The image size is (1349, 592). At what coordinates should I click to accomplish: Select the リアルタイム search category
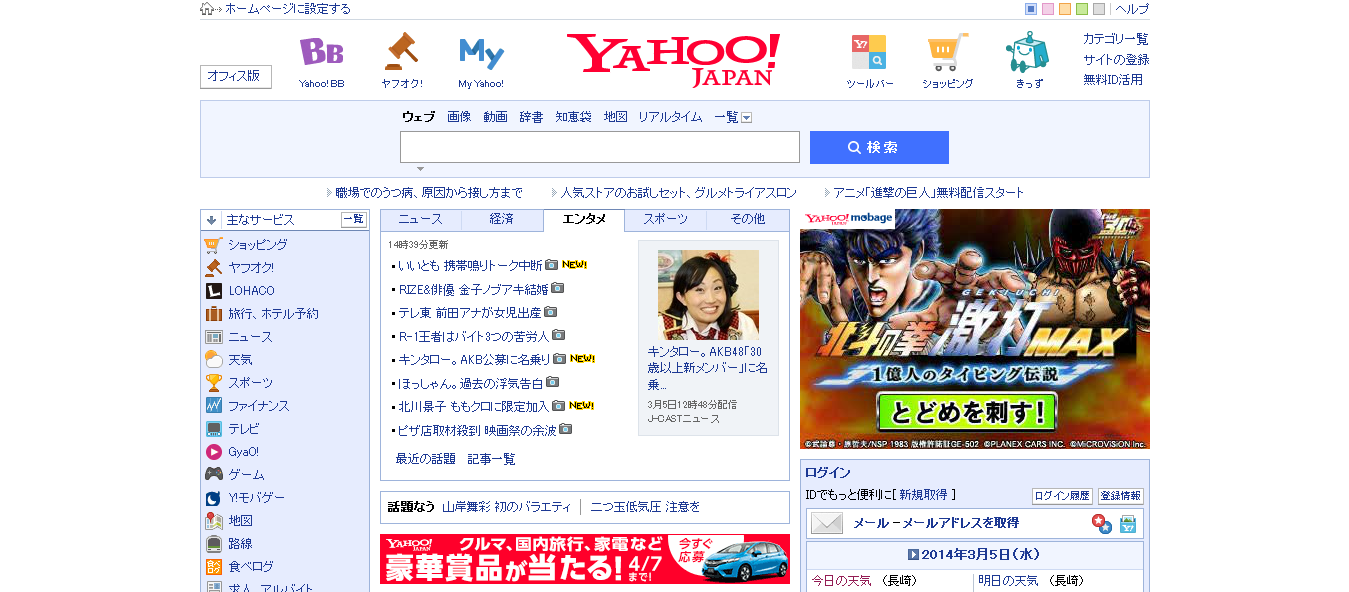tap(670, 117)
